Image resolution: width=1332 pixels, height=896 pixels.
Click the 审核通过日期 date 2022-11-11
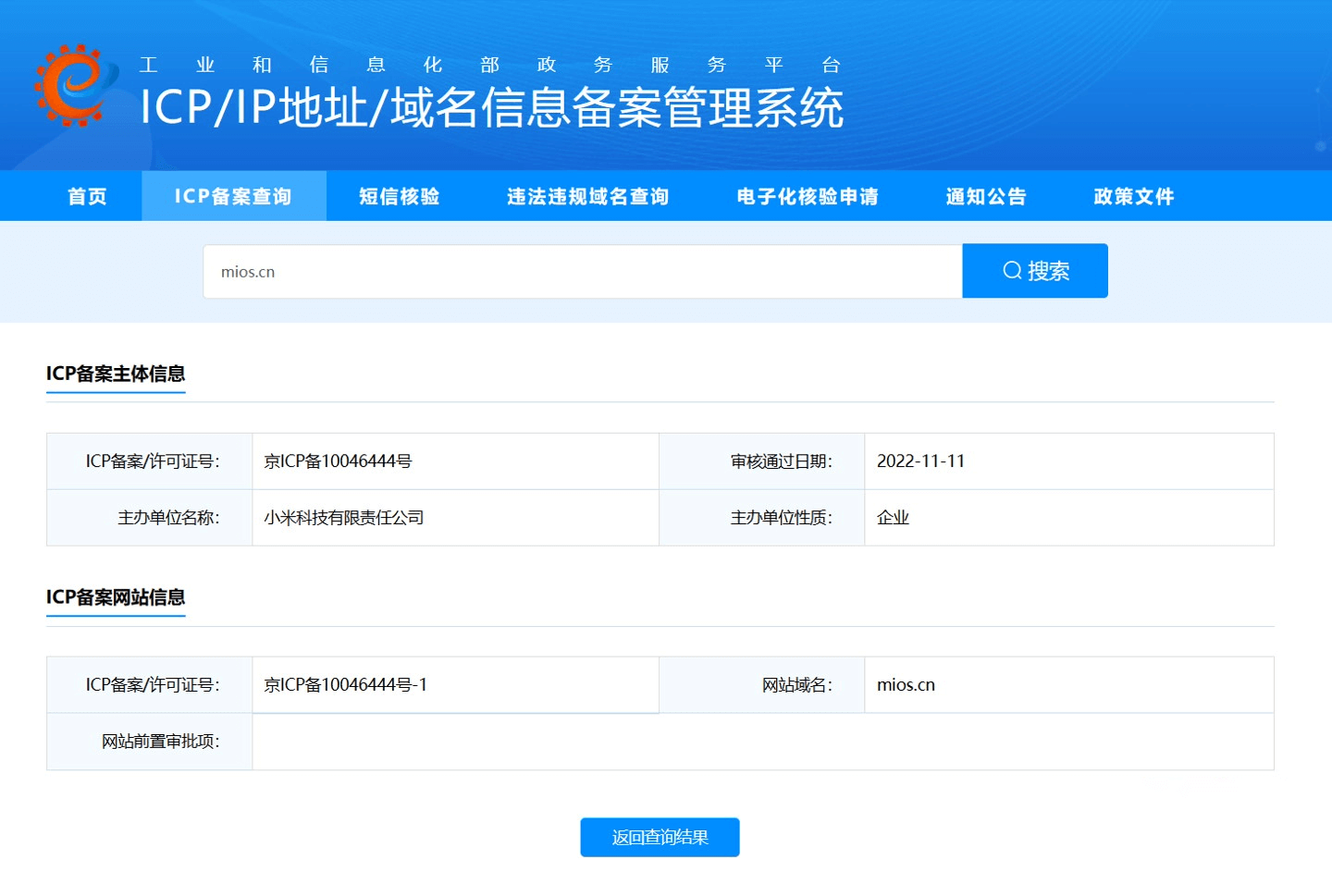[919, 460]
